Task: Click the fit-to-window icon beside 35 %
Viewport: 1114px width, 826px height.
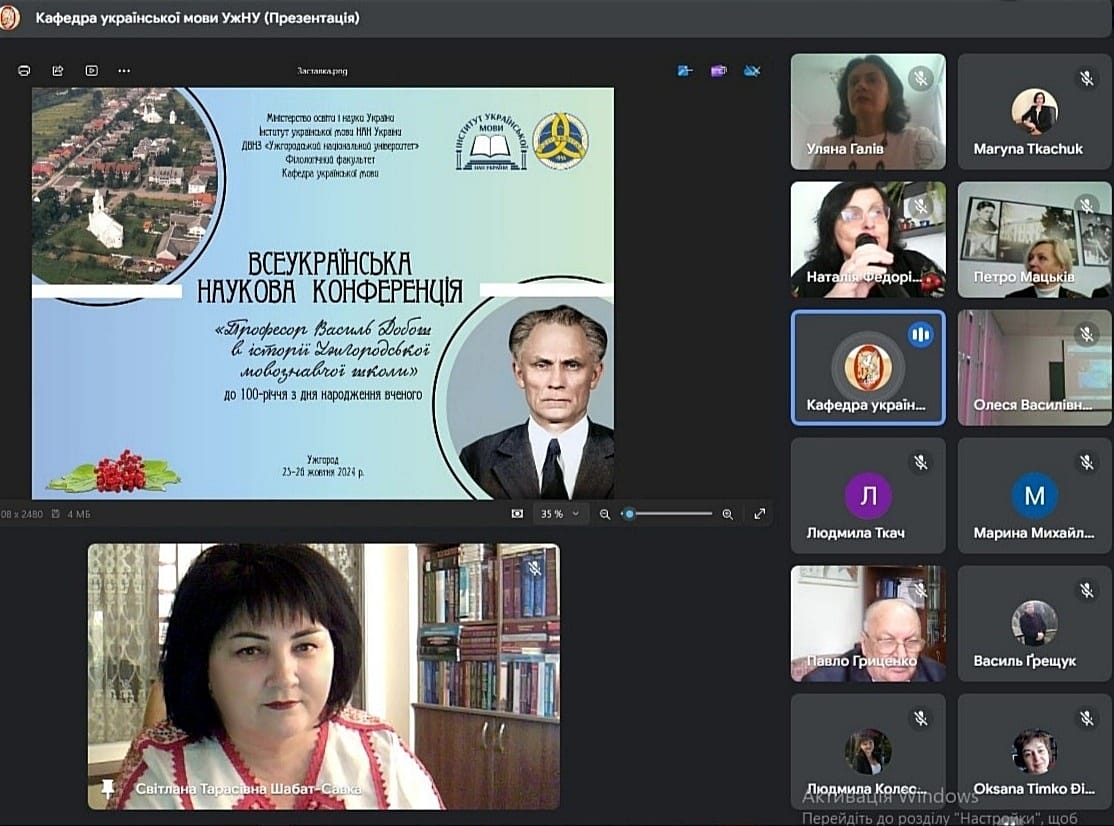Action: pos(517,513)
